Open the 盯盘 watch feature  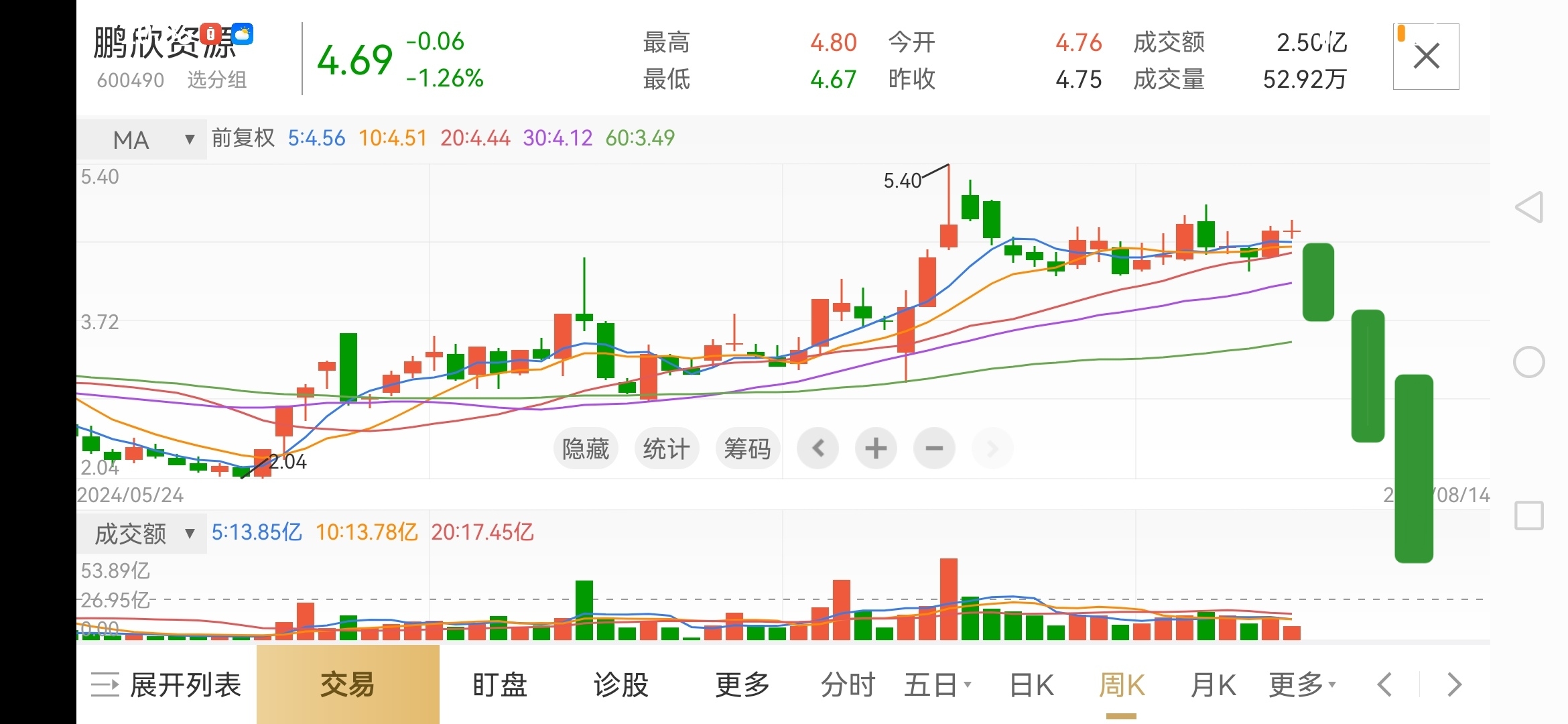[500, 685]
